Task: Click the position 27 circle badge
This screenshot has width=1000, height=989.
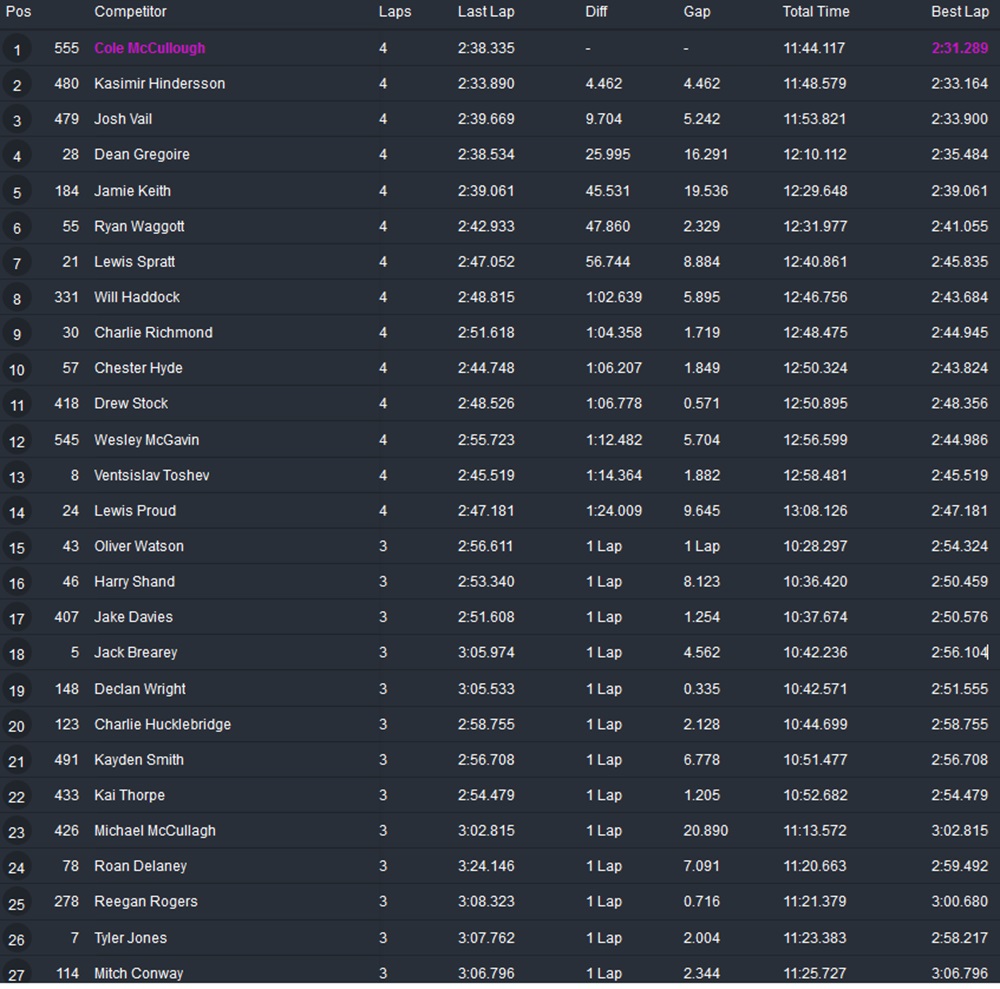Action: [x=16, y=974]
